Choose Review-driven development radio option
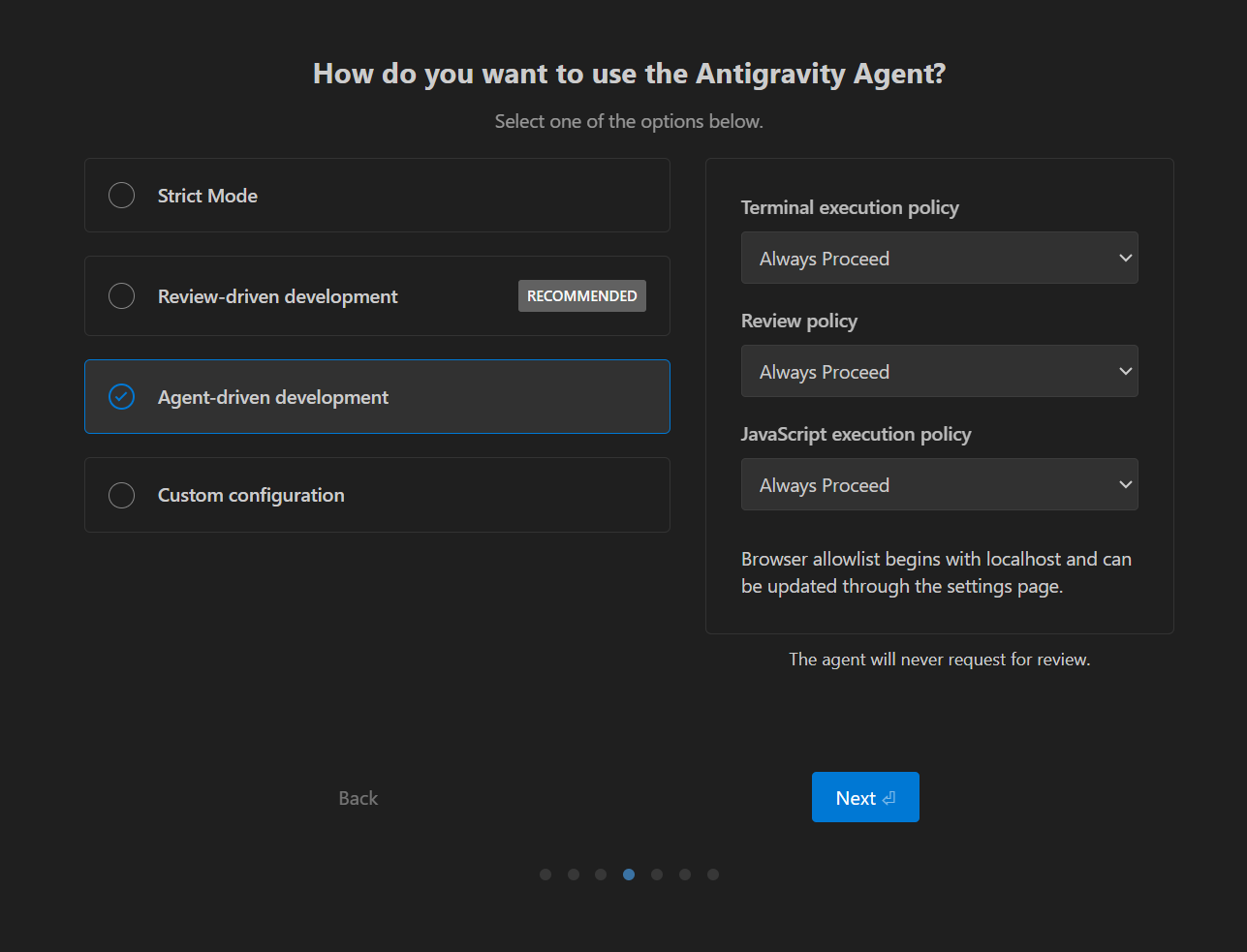Screen dimensions: 1247x952 coord(122,296)
